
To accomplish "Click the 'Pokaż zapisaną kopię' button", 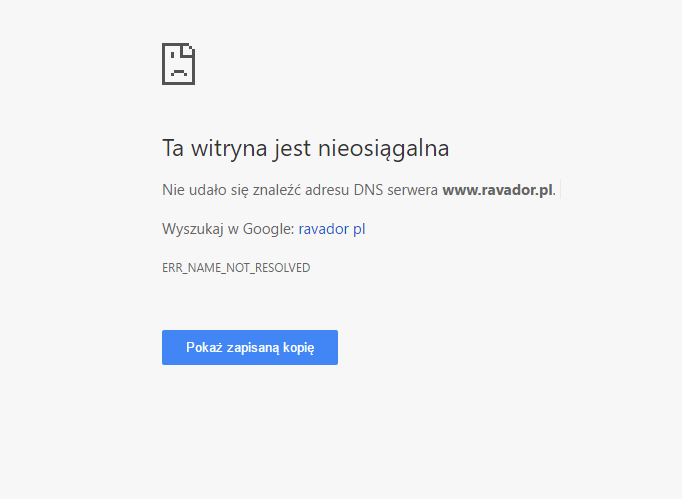I will [x=250, y=347].
